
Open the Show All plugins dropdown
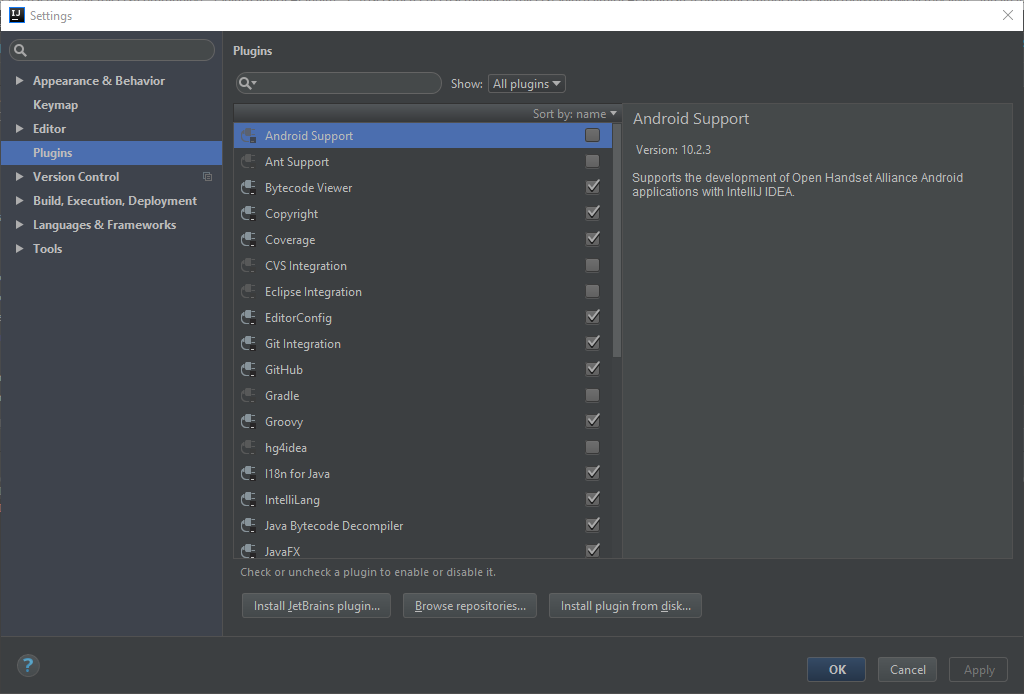click(526, 84)
